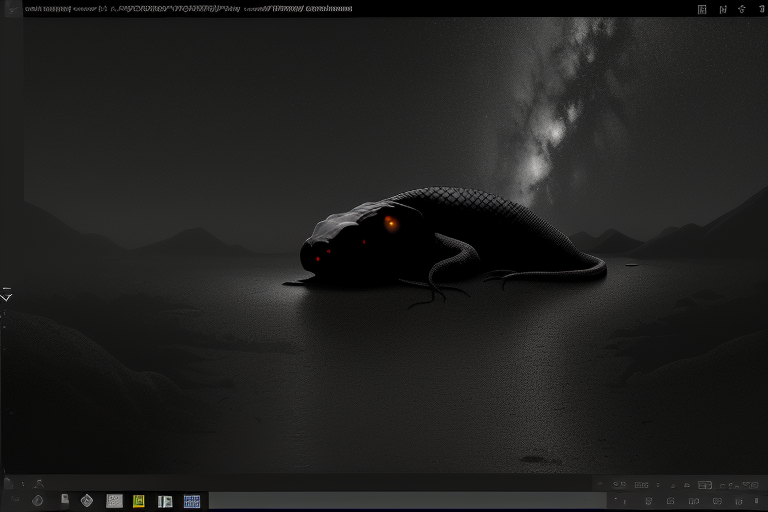Image resolution: width=768 pixels, height=512 pixels.
Task: Click the blue grid icon in the bottom bar
Action: click(x=192, y=501)
